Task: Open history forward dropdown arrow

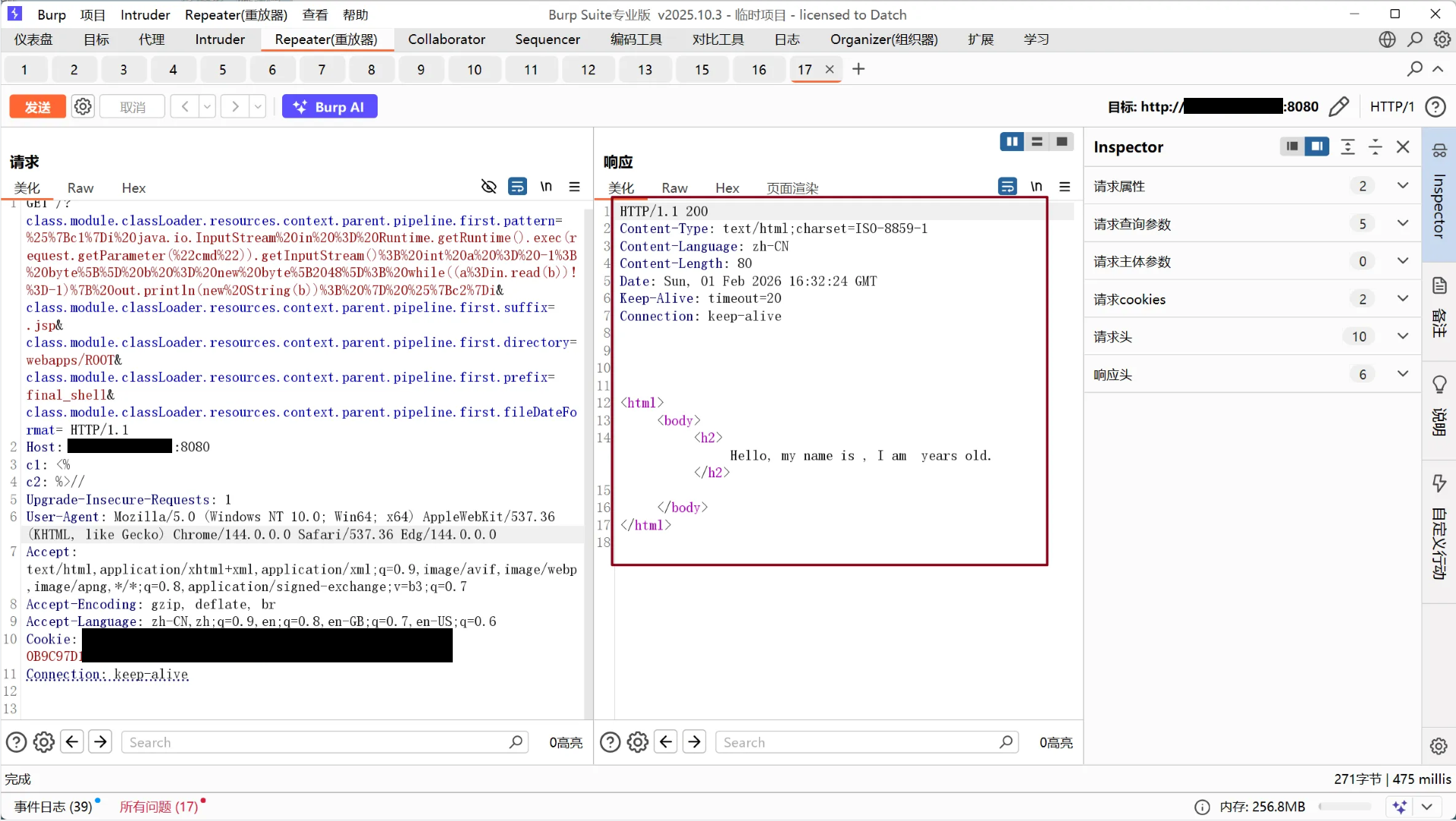Action: pyautogui.click(x=258, y=107)
